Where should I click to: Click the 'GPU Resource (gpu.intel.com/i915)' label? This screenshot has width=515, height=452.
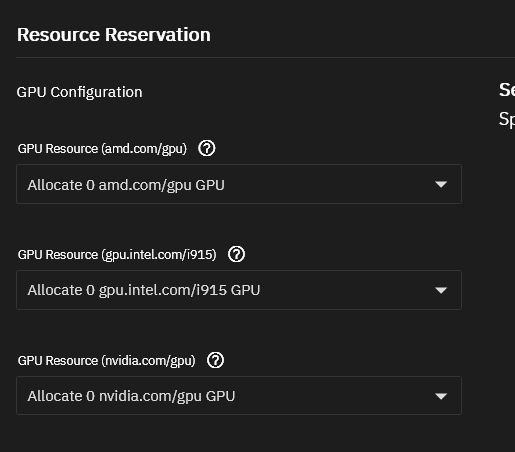coord(117,255)
